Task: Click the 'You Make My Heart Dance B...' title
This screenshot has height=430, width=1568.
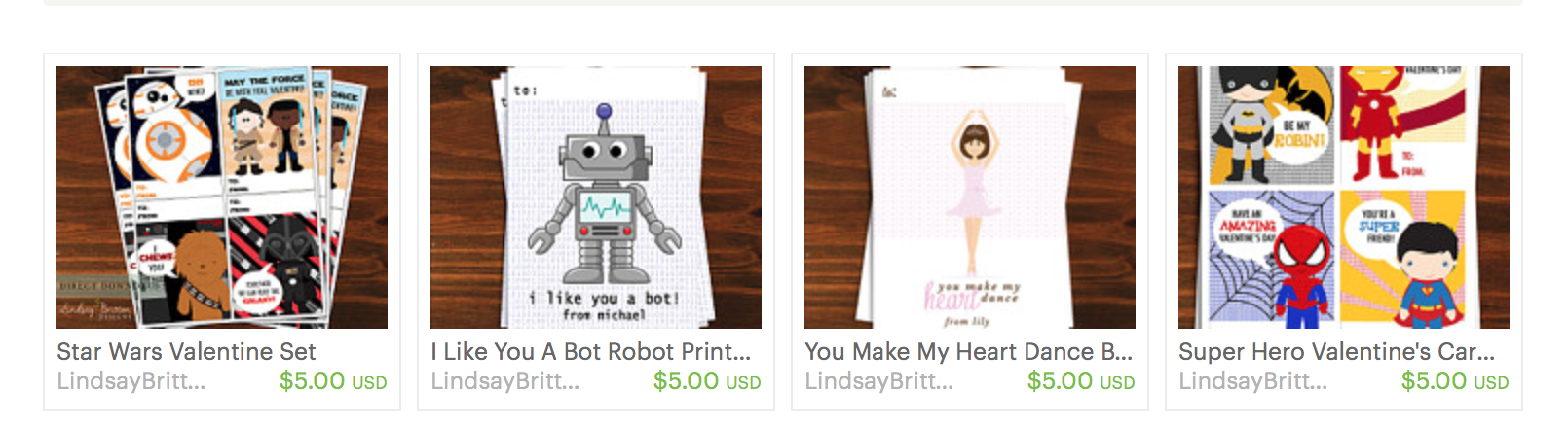Action: (968, 351)
